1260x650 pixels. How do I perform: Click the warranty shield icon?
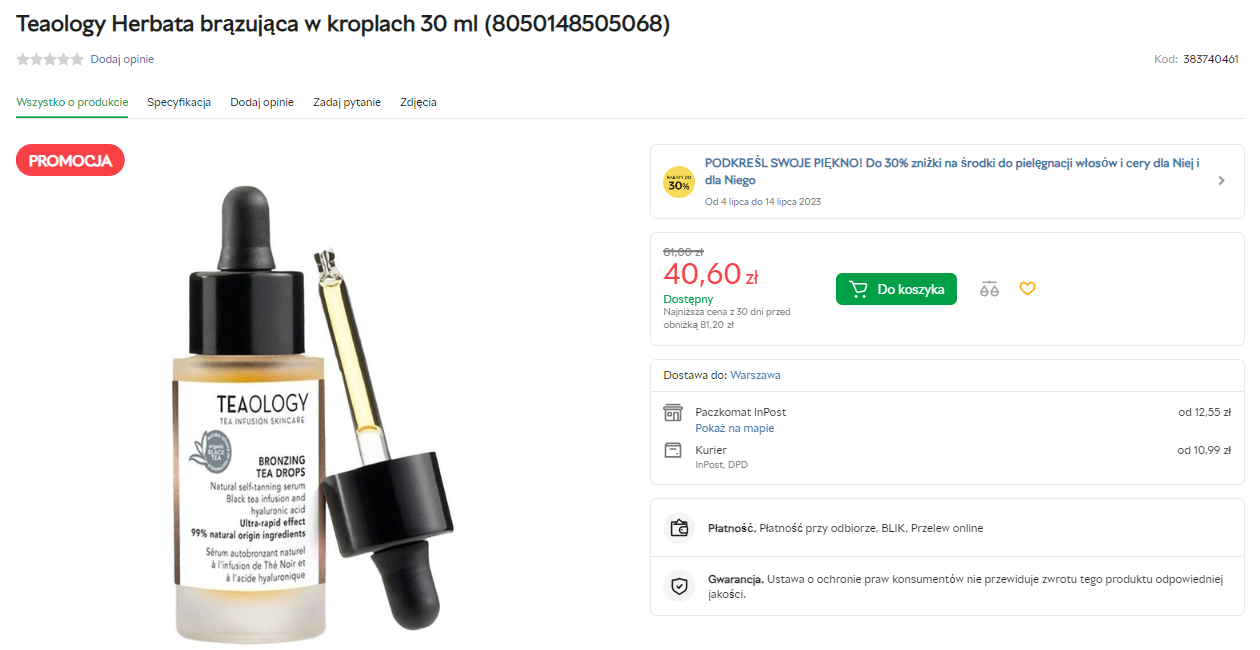(x=680, y=586)
